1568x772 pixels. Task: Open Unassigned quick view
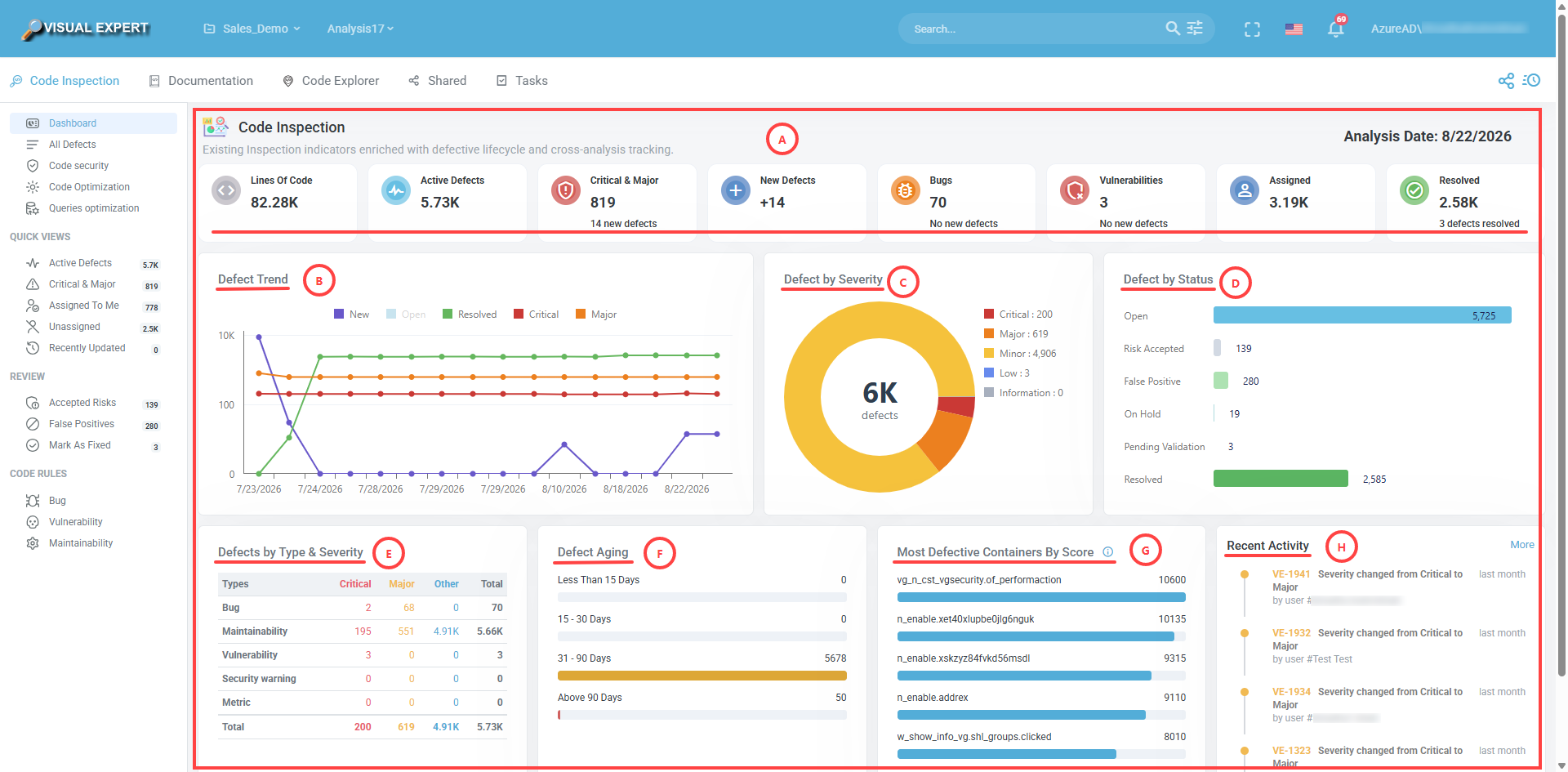click(x=93, y=327)
